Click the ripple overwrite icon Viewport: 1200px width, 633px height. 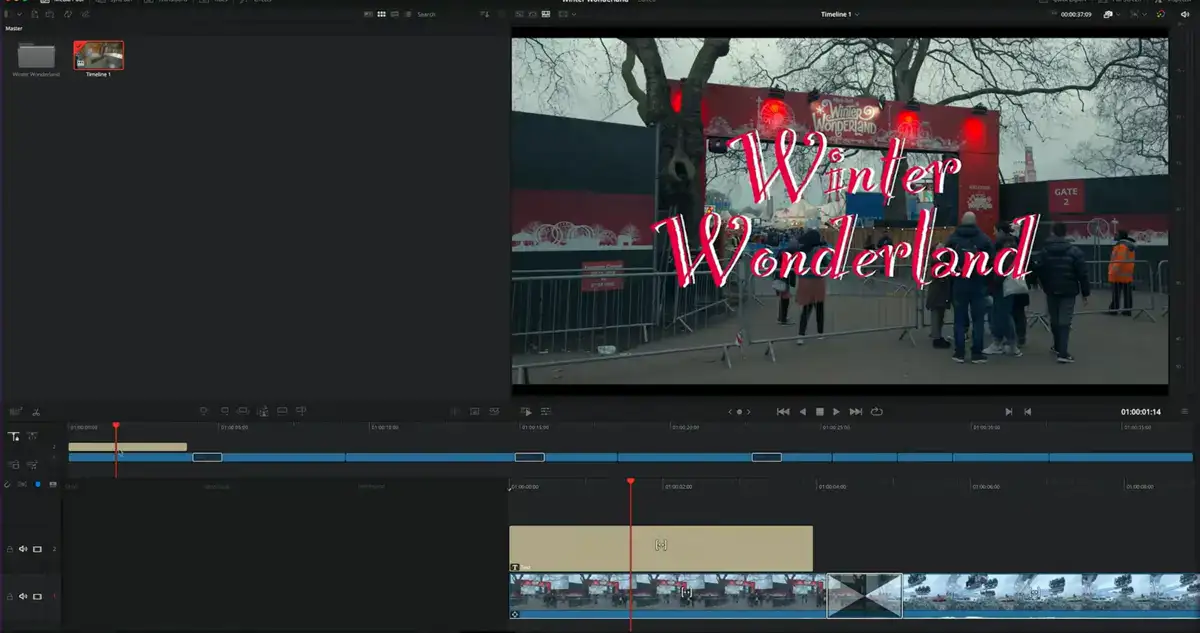point(243,411)
